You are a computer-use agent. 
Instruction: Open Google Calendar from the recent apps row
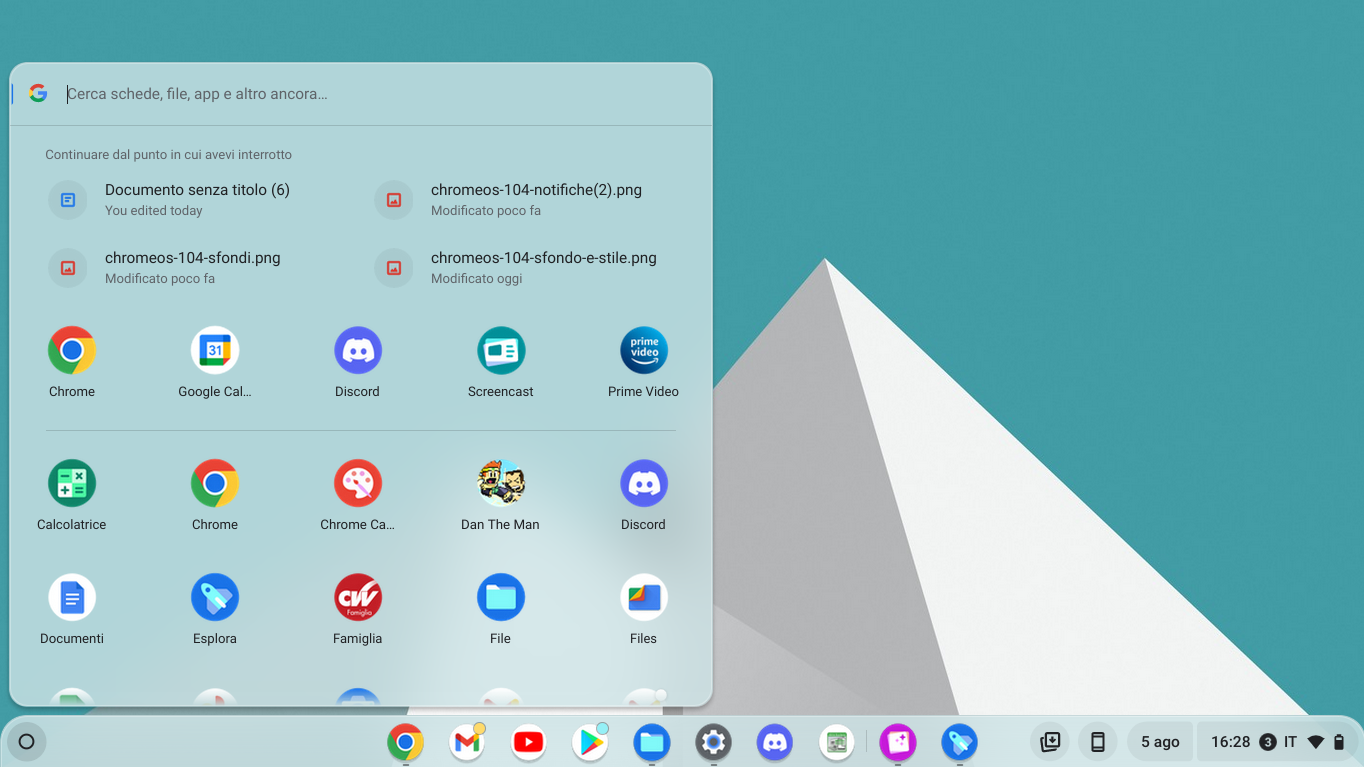(215, 352)
